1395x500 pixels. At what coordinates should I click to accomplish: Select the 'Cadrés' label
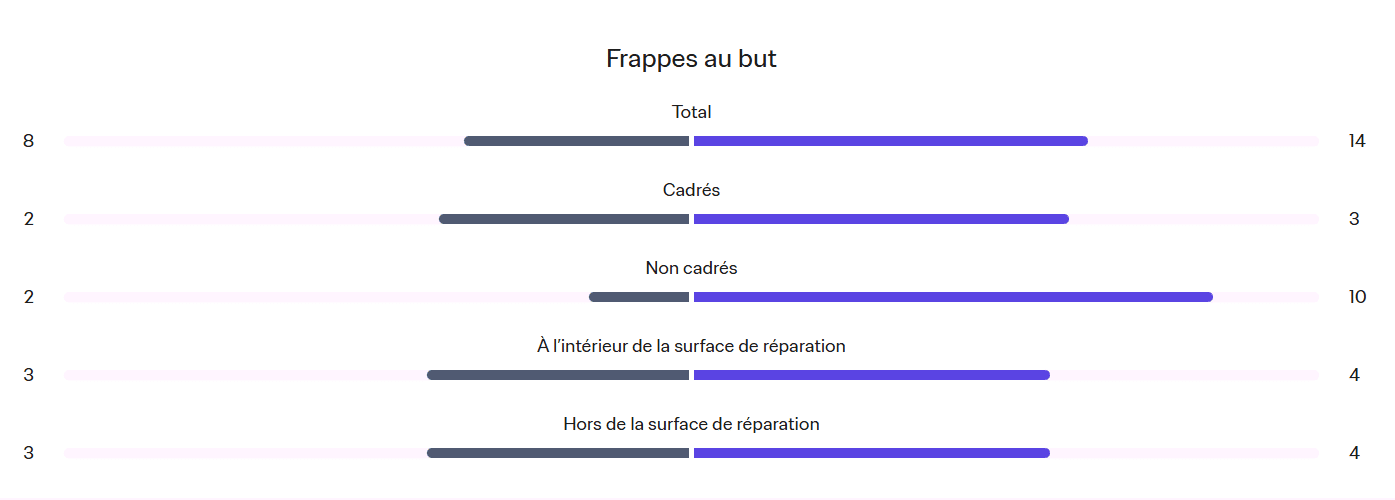coord(691,190)
